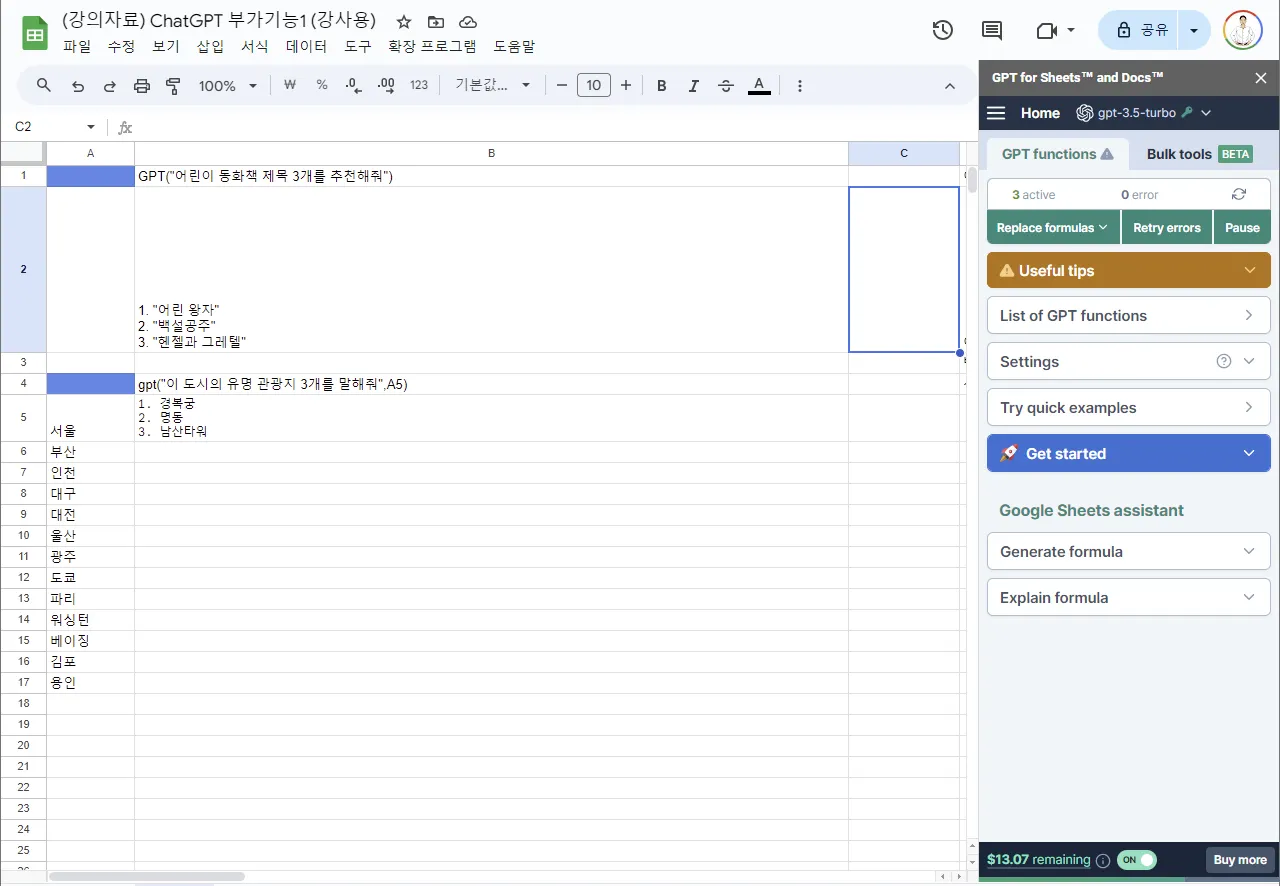Open the 보기 menu
The image size is (1280, 886).
(166, 46)
